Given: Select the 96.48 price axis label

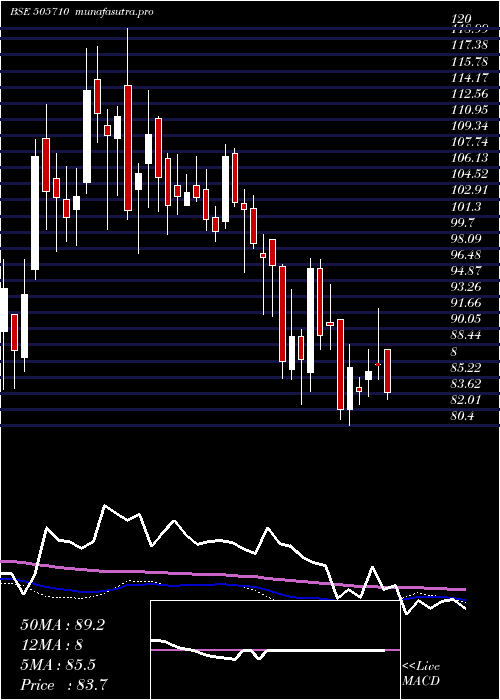Looking at the screenshot, I should click(466, 255).
